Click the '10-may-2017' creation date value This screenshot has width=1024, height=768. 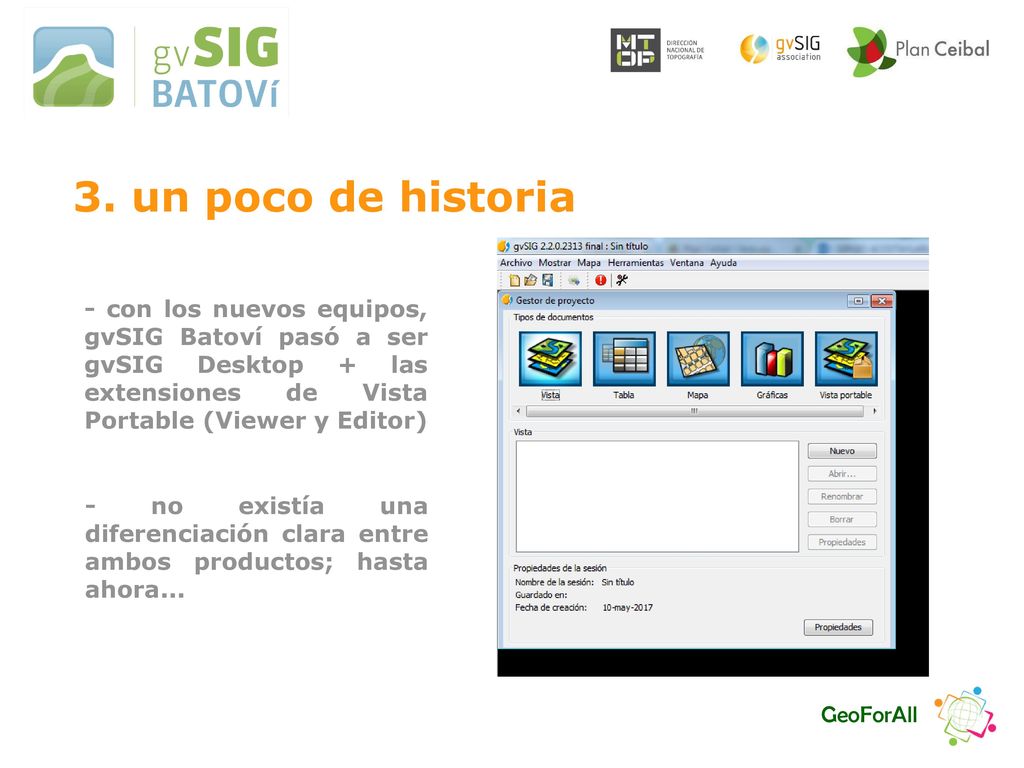[x=627, y=607]
